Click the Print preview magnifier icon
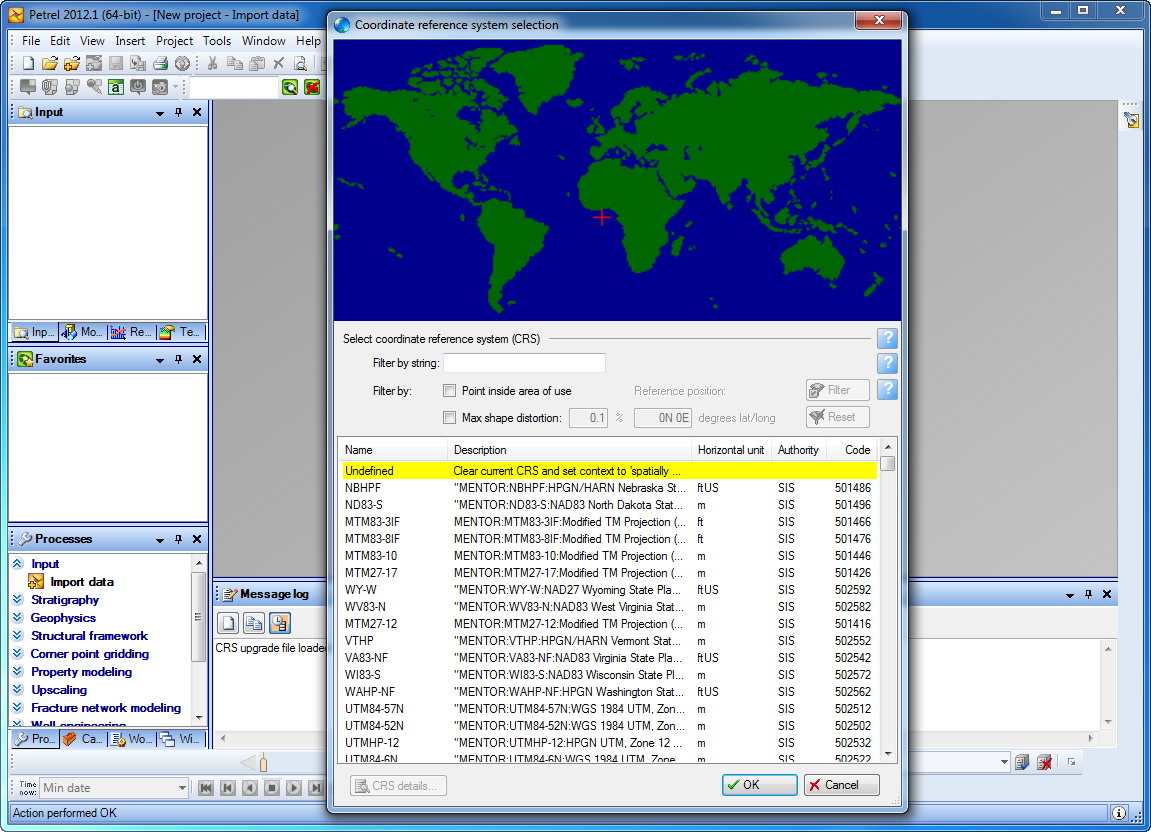Image resolution: width=1151 pixels, height=832 pixels. point(300,64)
